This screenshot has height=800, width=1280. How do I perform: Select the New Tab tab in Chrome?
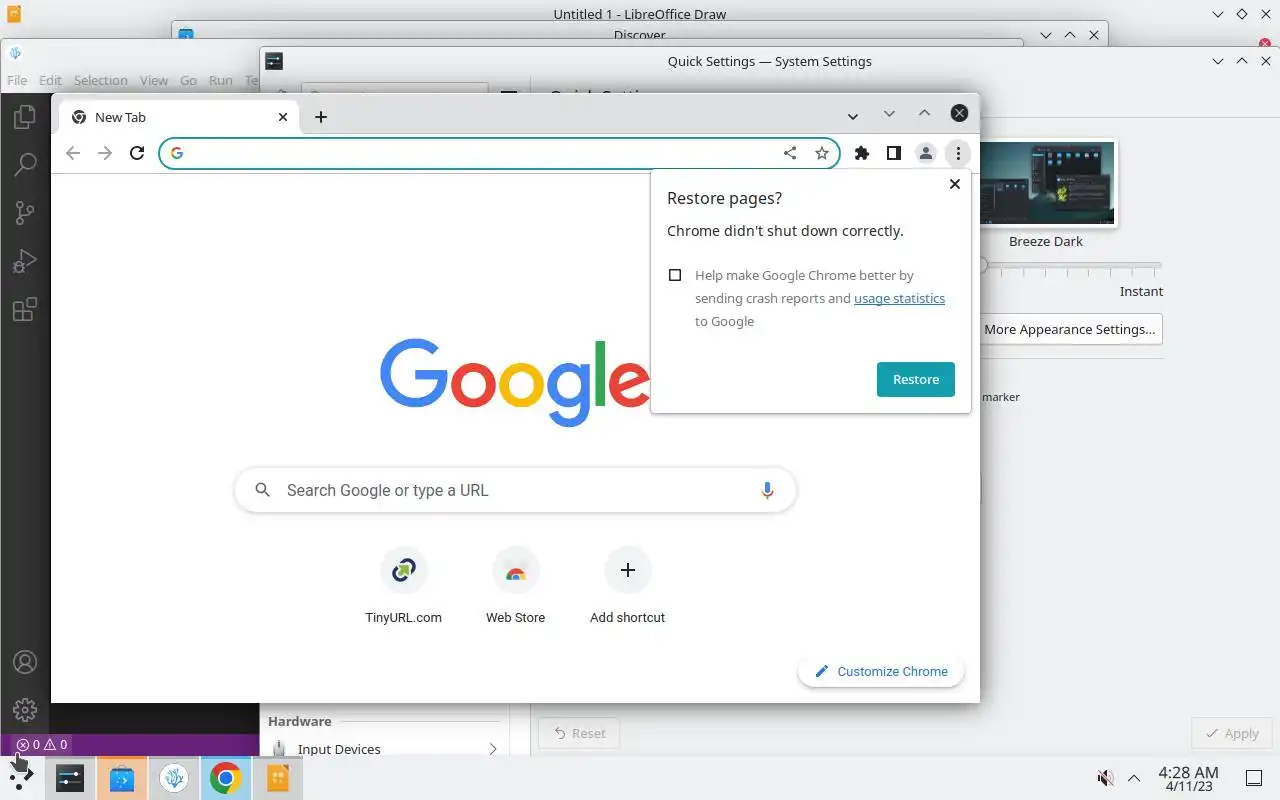180,117
